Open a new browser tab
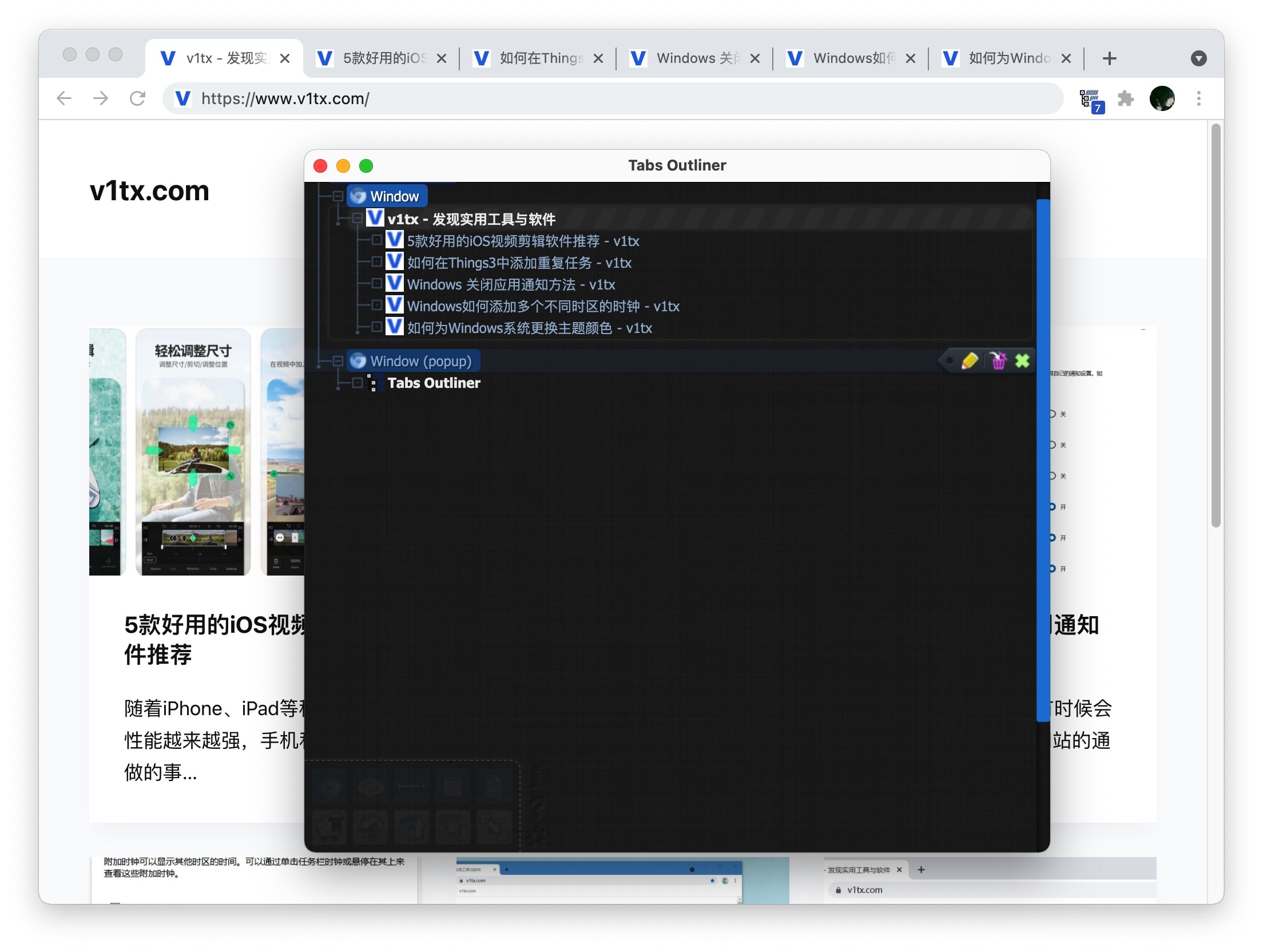Viewport: 1263px width, 952px height. pyautogui.click(x=1109, y=58)
